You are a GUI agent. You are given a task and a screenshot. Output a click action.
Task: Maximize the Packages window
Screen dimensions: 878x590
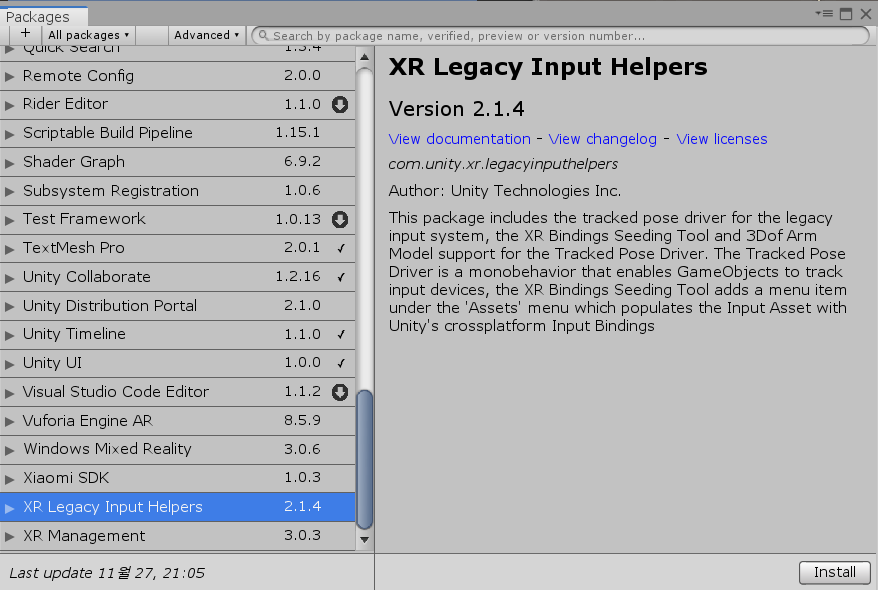[x=846, y=14]
